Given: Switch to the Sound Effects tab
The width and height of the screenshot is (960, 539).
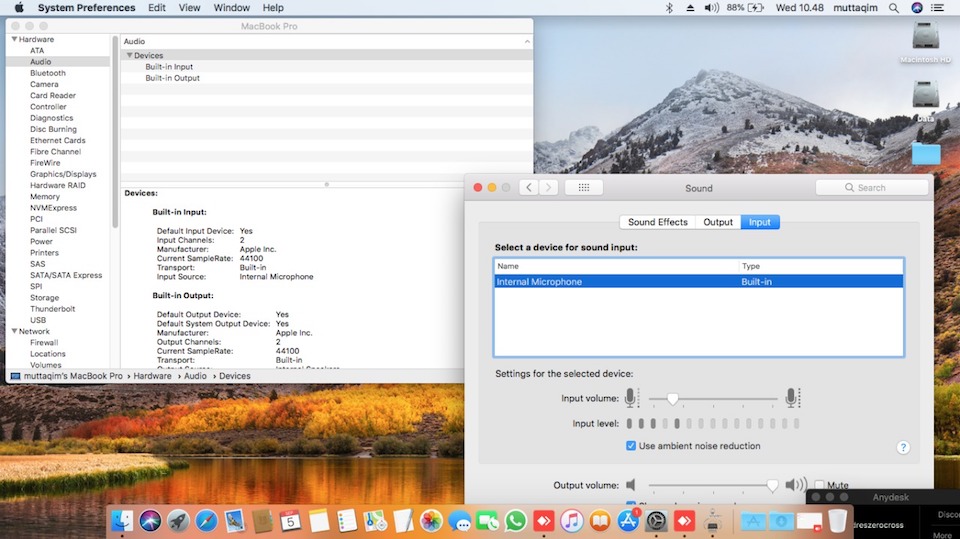Looking at the screenshot, I should (657, 222).
